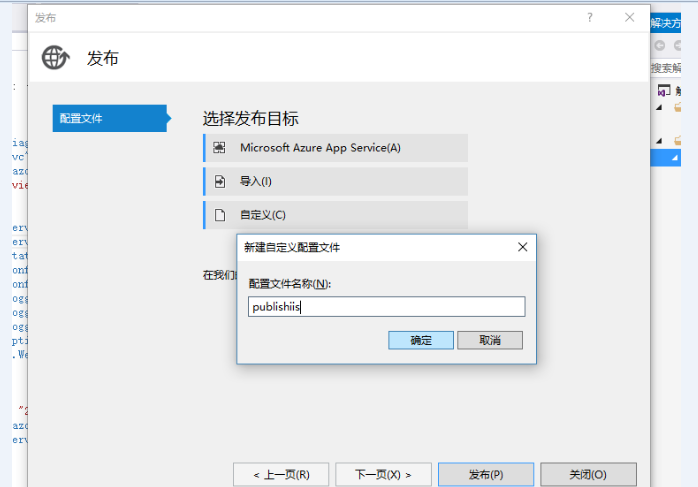Open help with the question mark
This screenshot has width=698, height=487.
coord(590,18)
